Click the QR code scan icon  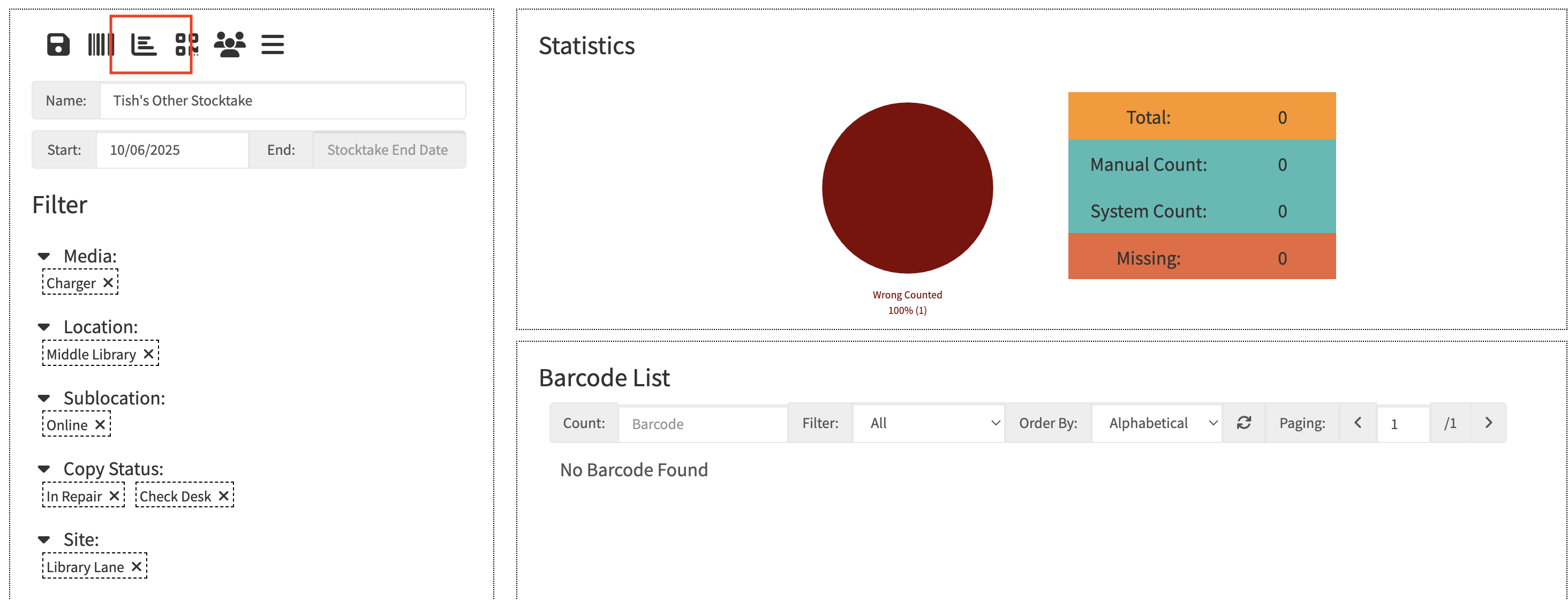tap(186, 43)
